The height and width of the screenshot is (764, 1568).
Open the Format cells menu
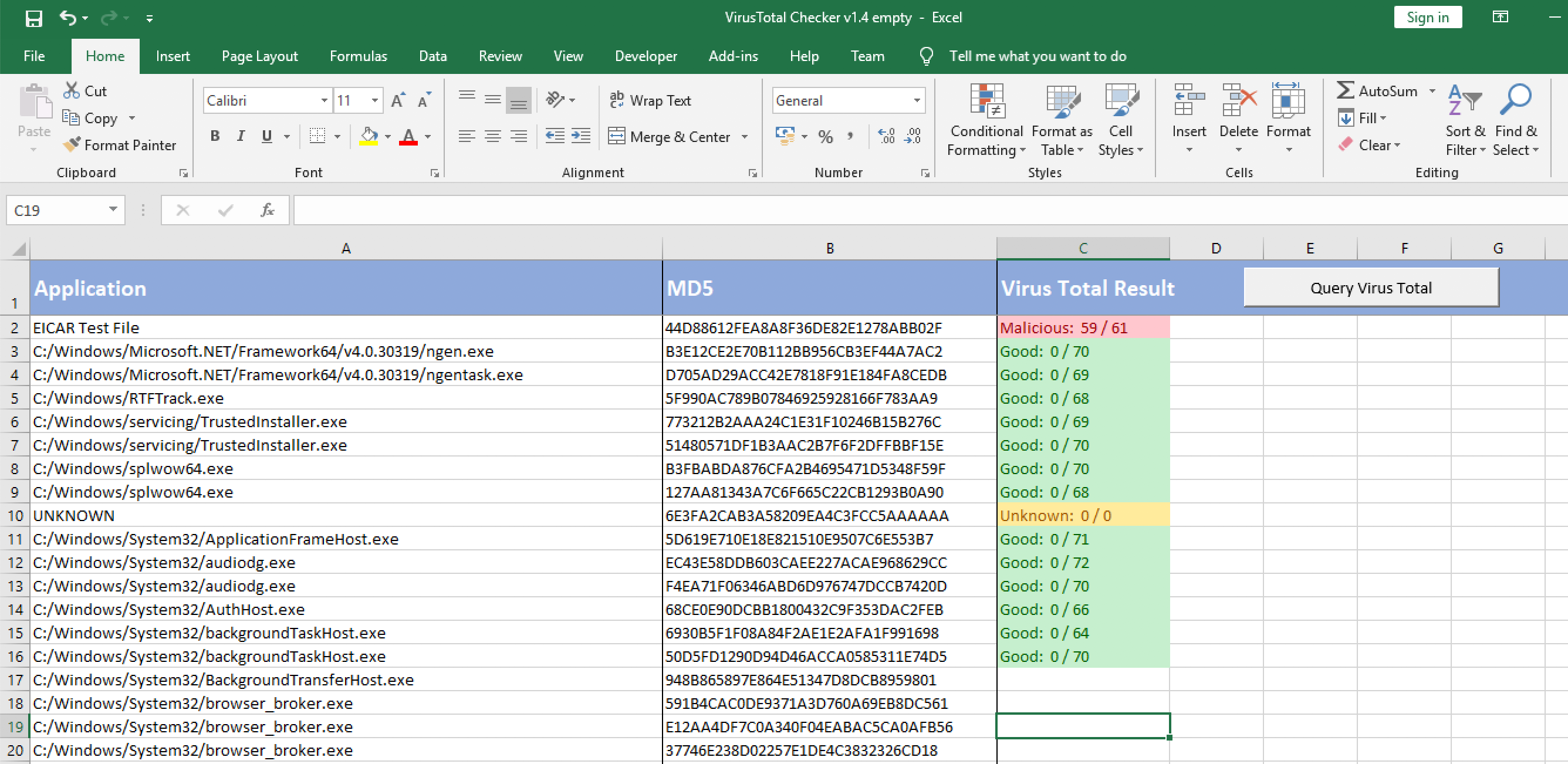coord(1288,119)
